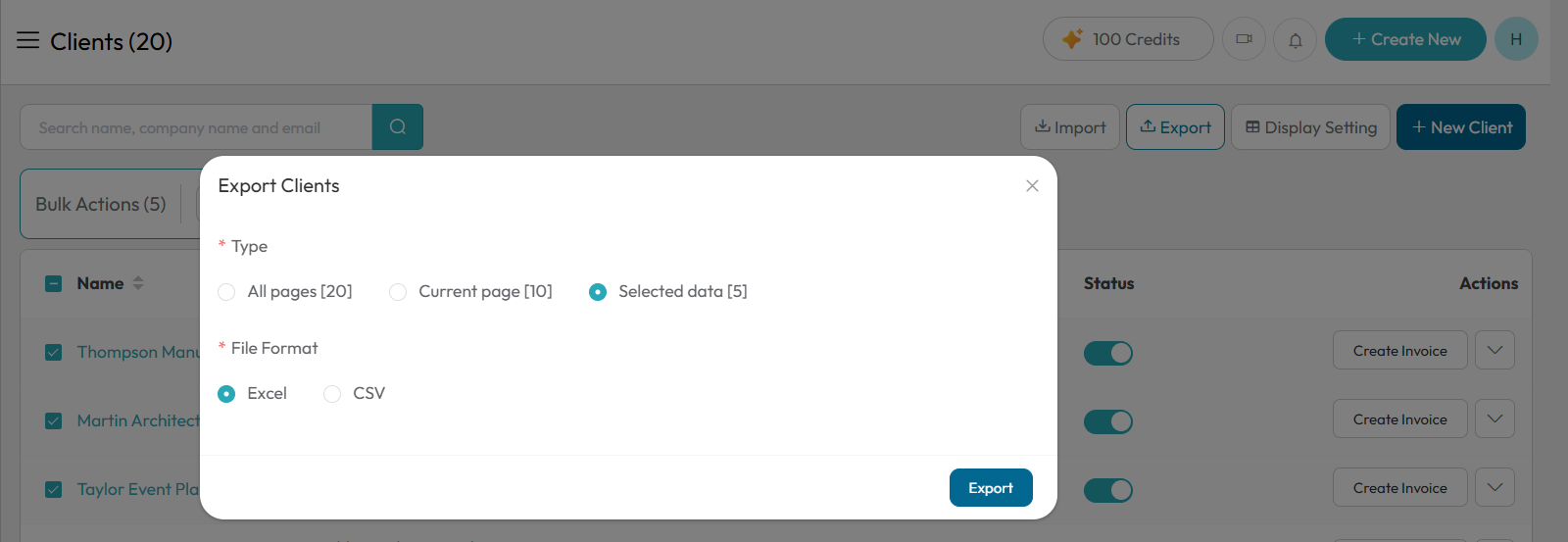The width and height of the screenshot is (1568, 542).
Task: Select the CSV file format radio
Action: [x=332, y=394]
